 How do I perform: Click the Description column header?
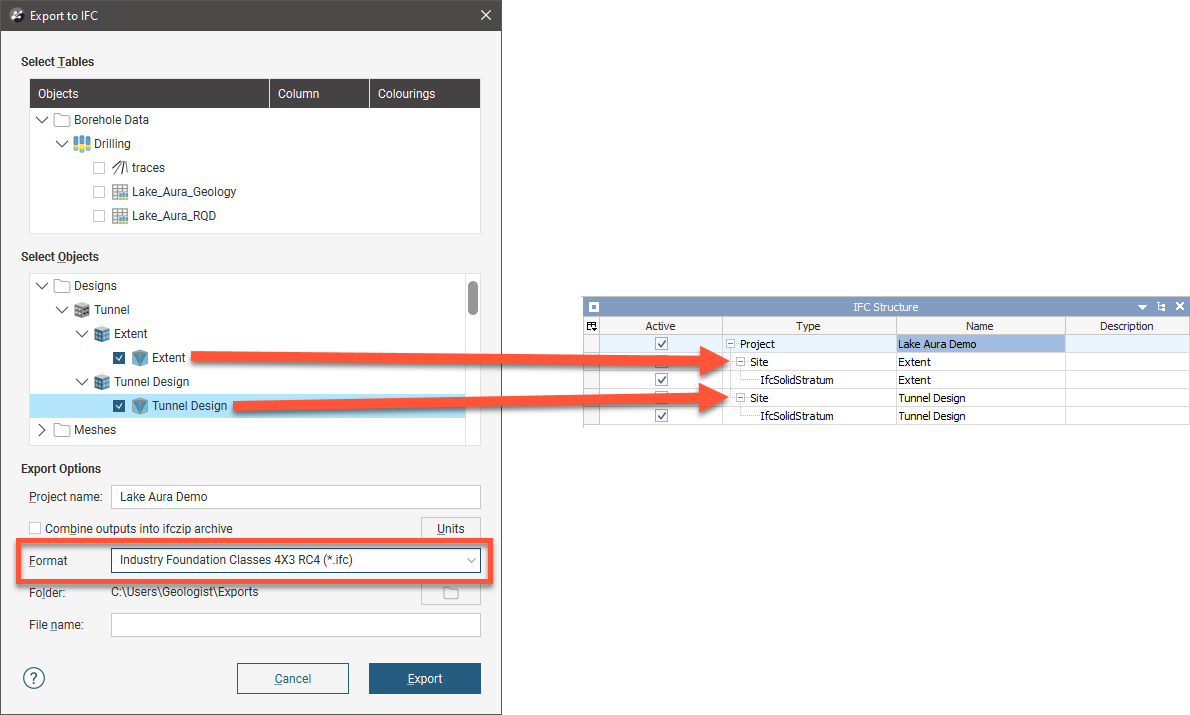1127,326
